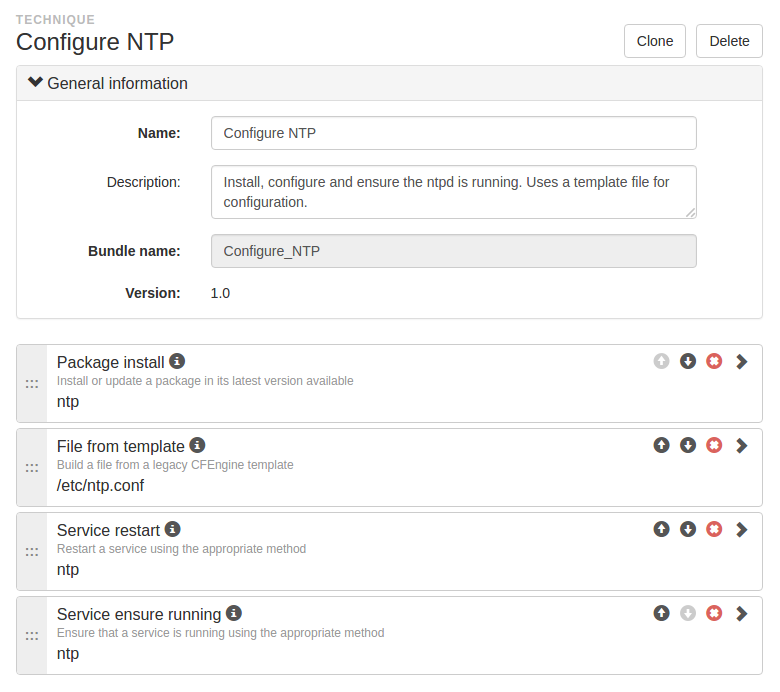The image size is (780, 692).
Task: Expand Package install method details
Action: [x=742, y=362]
